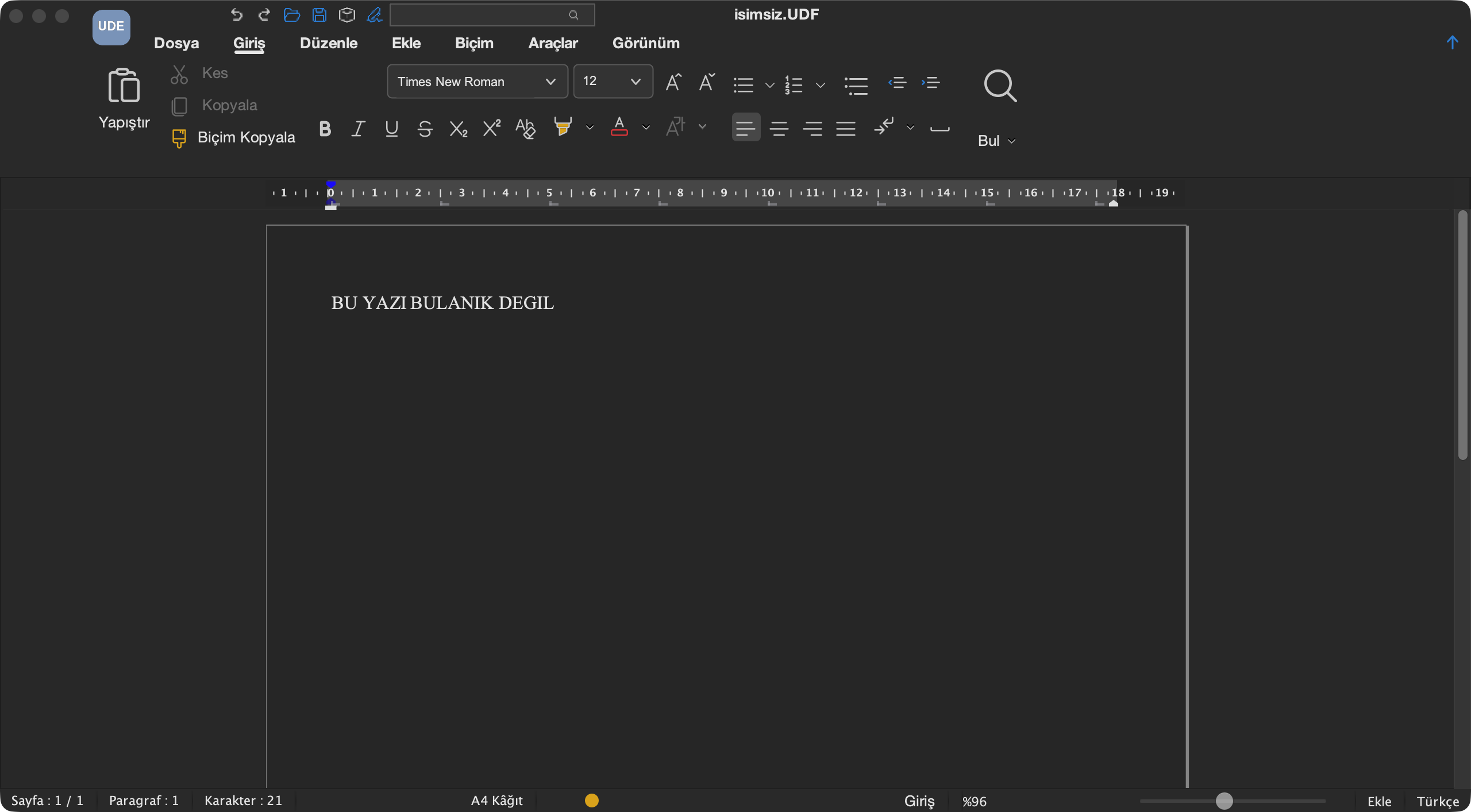Open the Düzenle tab
Screen dimensions: 1471x812
point(329,43)
